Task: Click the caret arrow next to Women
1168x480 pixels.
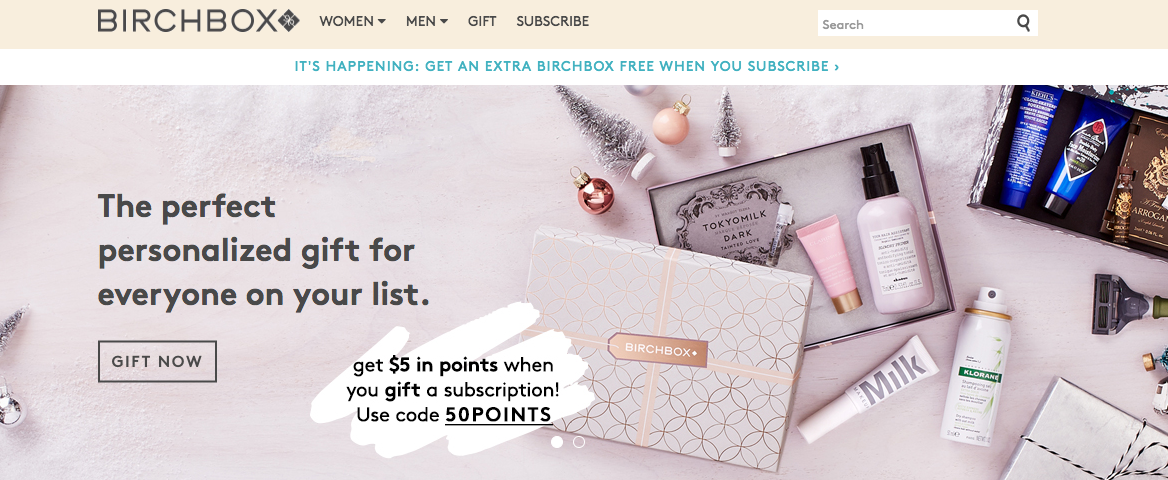Action: (x=381, y=22)
